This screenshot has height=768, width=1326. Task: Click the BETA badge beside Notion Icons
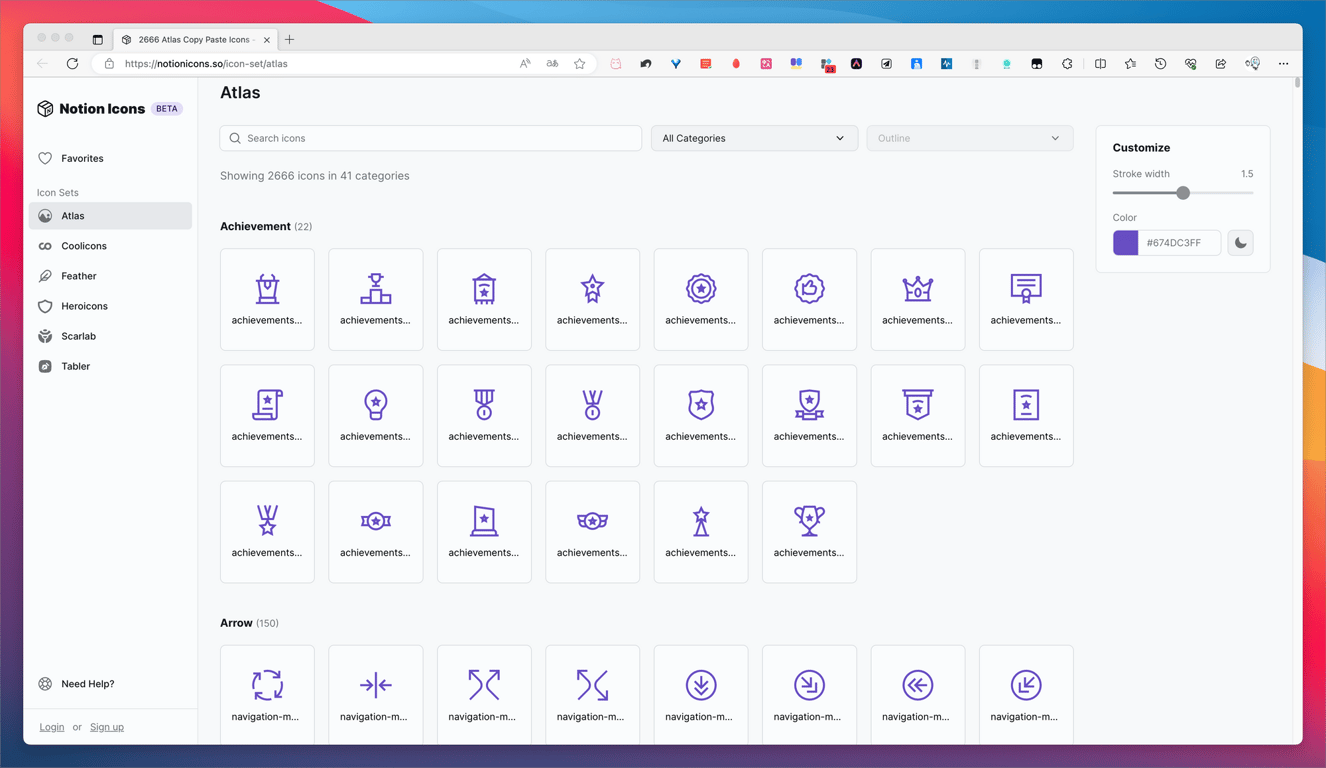point(167,109)
